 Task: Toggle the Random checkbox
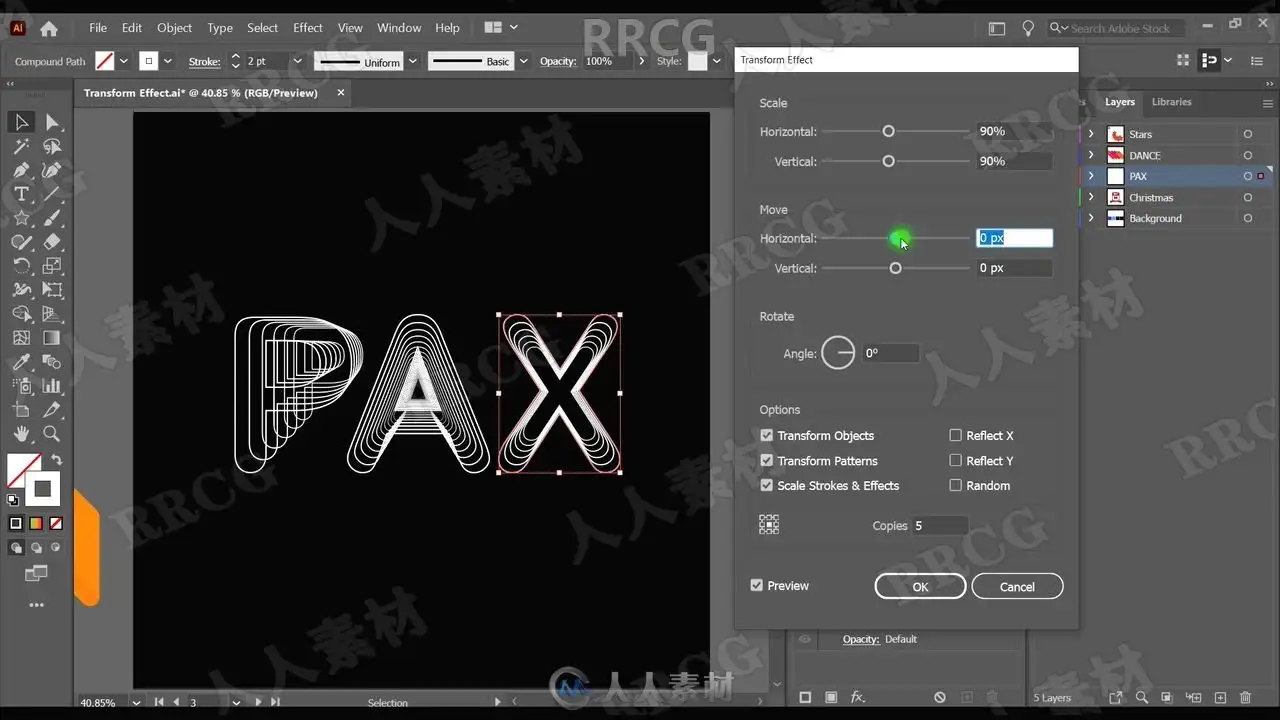(x=955, y=485)
